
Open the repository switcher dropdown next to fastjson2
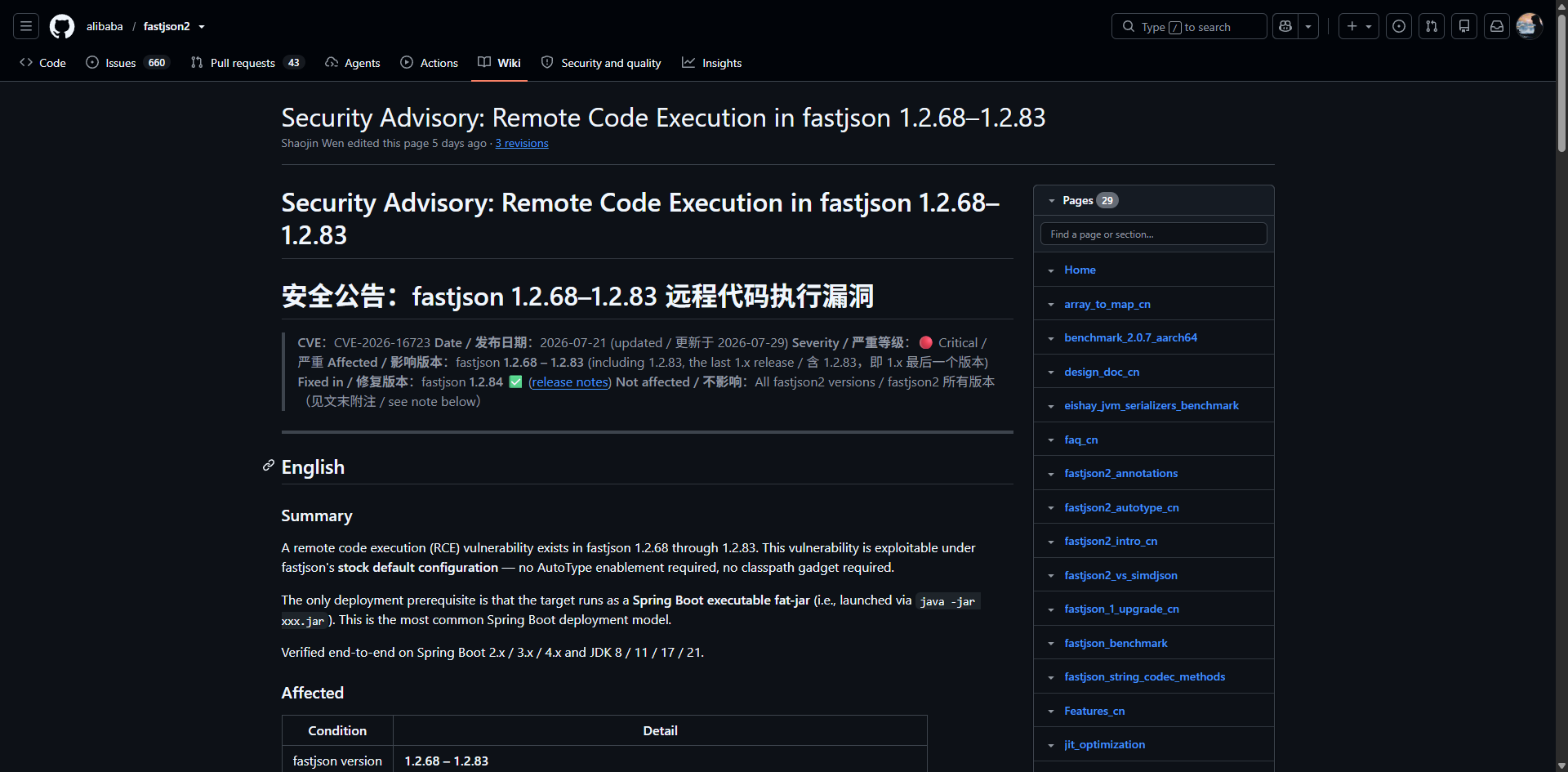click(x=202, y=27)
